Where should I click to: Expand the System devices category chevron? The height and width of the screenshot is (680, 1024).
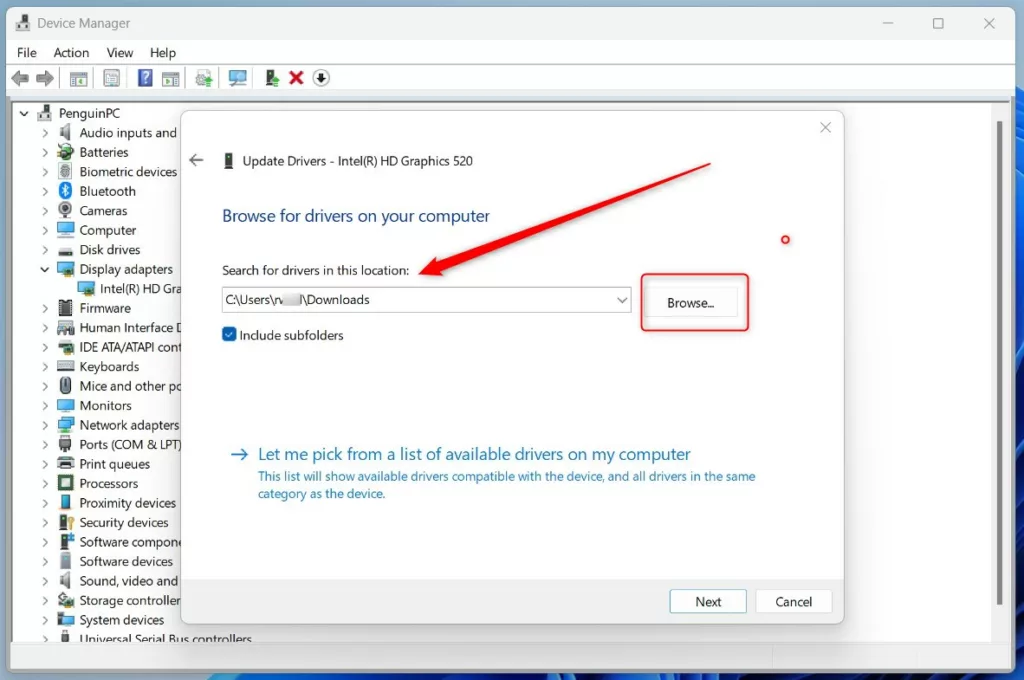pos(44,620)
